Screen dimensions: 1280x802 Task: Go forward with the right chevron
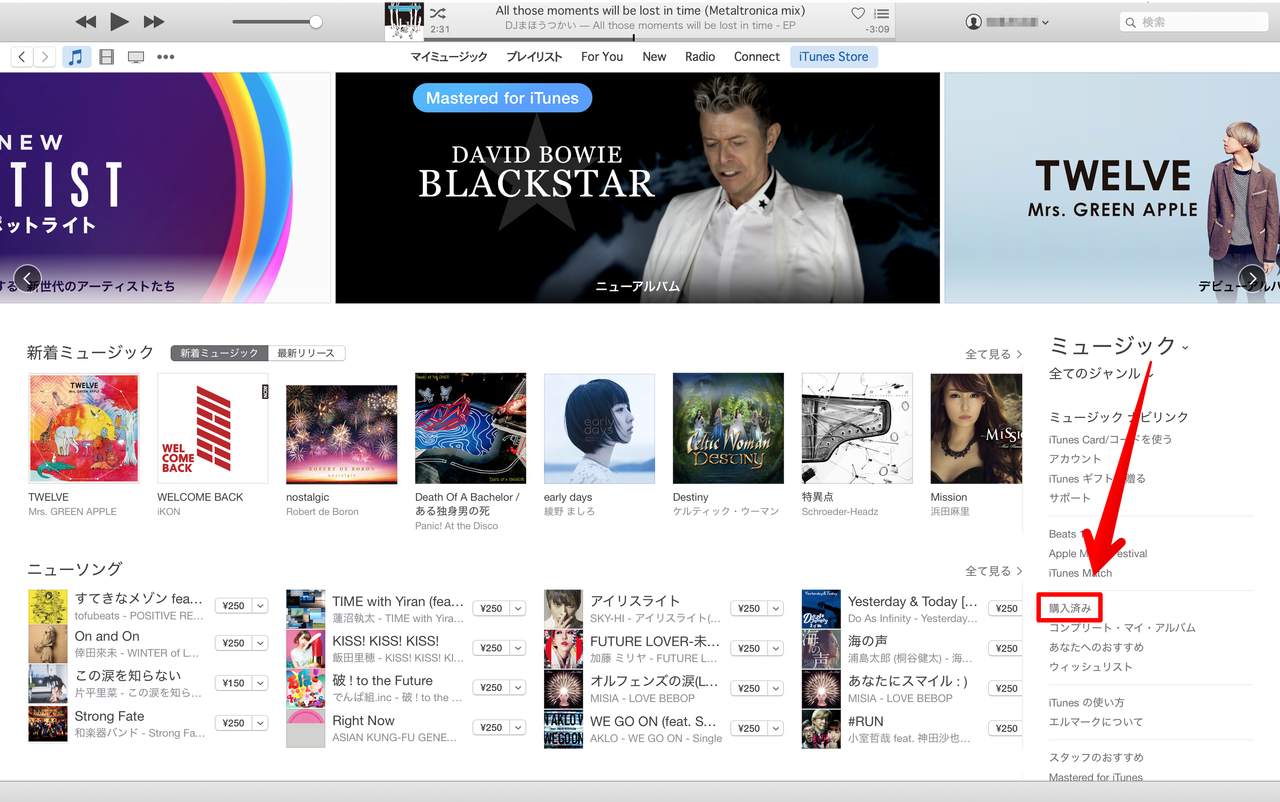click(44, 57)
